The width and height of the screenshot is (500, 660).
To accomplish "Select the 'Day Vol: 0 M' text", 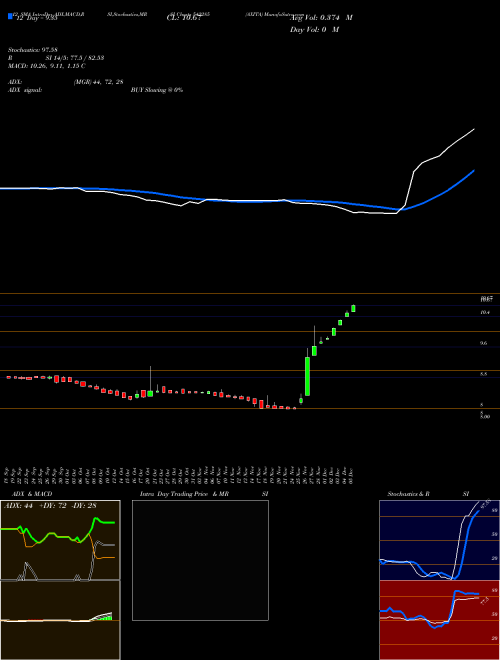I will 314,30.
